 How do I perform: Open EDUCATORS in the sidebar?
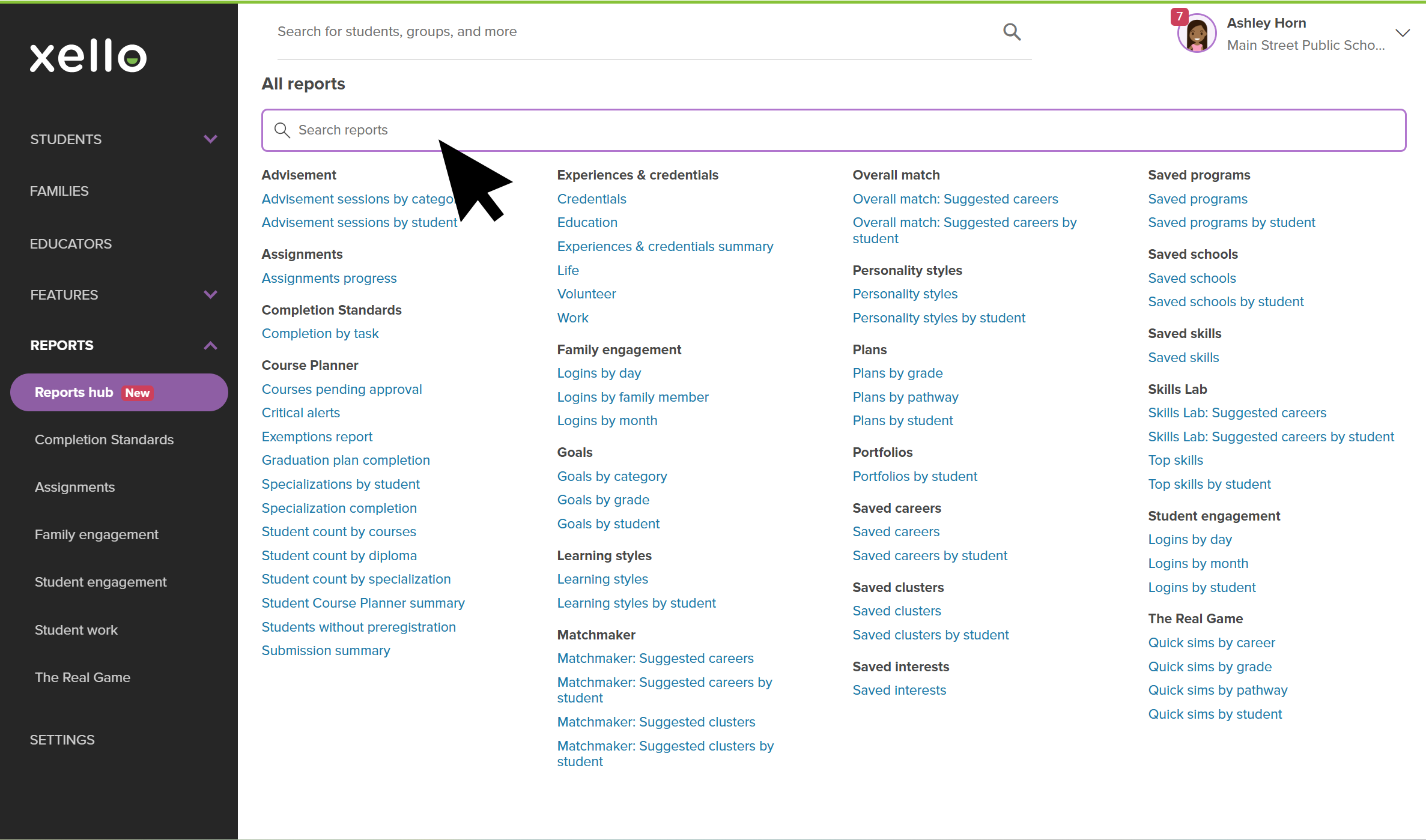pos(71,244)
